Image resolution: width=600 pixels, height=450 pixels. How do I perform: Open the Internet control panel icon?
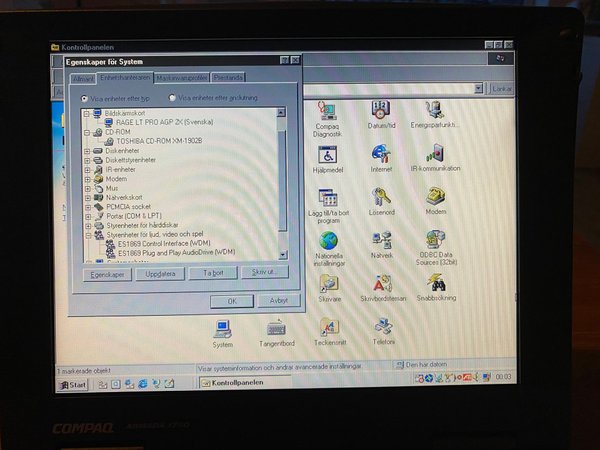pyautogui.click(x=381, y=158)
